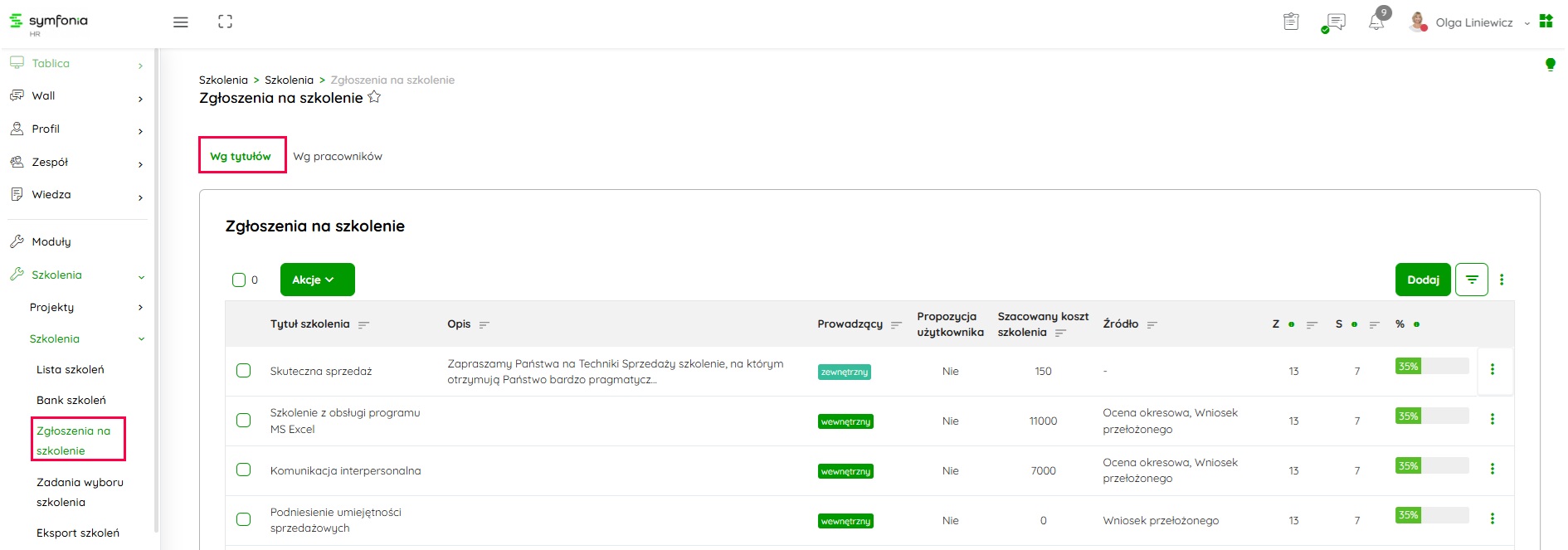1568x550 pixels.
Task: Go to Szkolenia breadcrumb link
Action: point(289,80)
